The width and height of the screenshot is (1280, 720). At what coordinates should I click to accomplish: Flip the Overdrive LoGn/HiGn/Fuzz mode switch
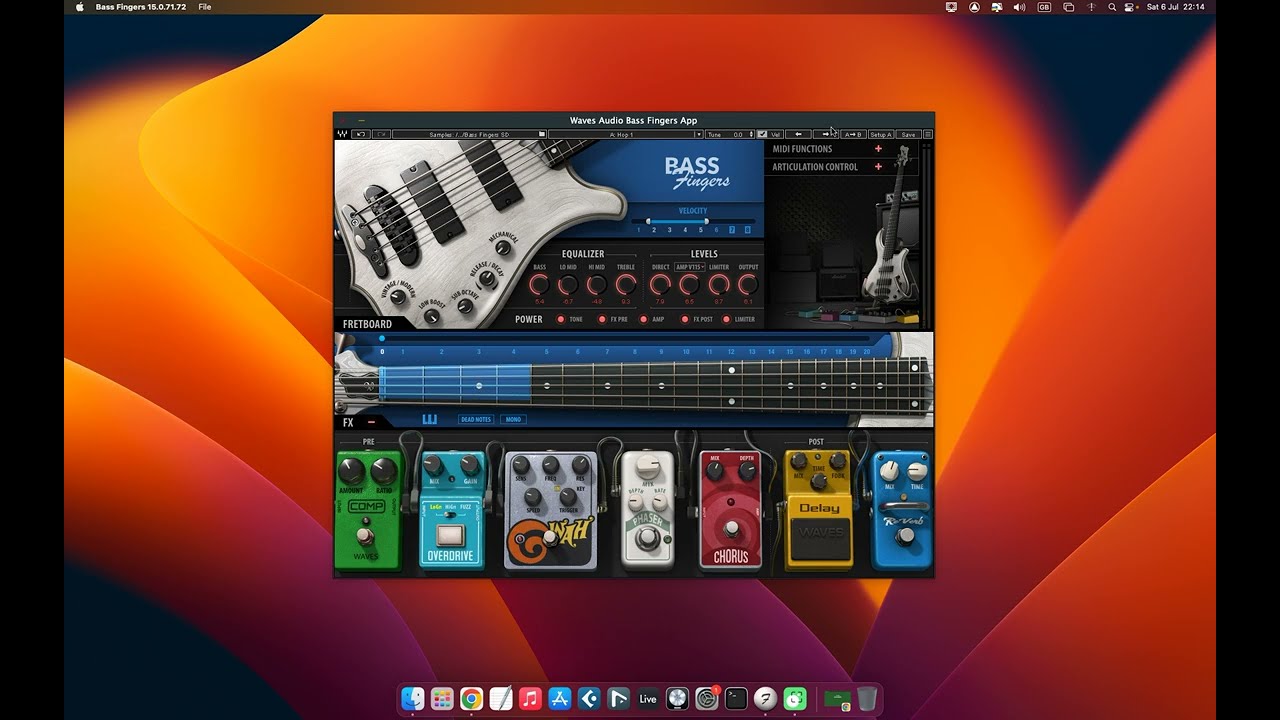click(x=450, y=514)
